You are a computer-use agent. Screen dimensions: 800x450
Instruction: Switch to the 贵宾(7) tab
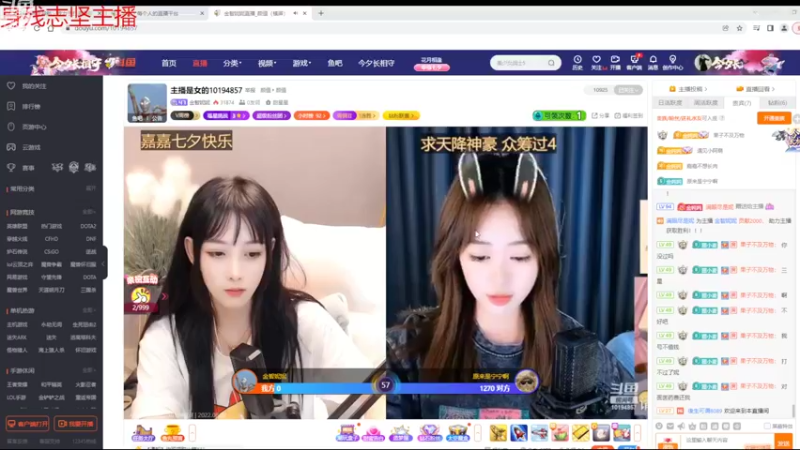pos(741,103)
